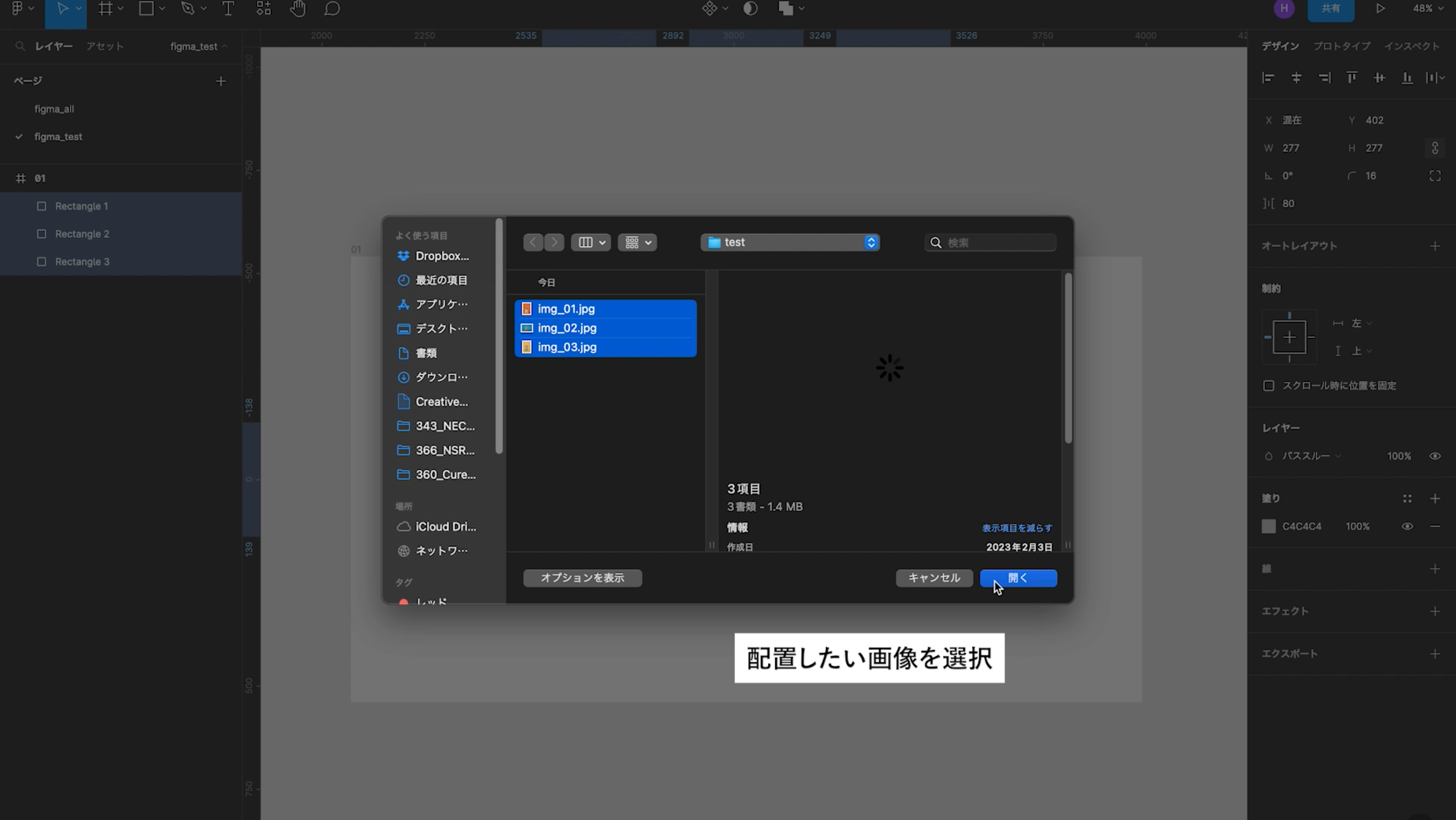The image size is (1456, 820).
Task: Open the 48% zoom dropdown
Action: [x=1427, y=9]
